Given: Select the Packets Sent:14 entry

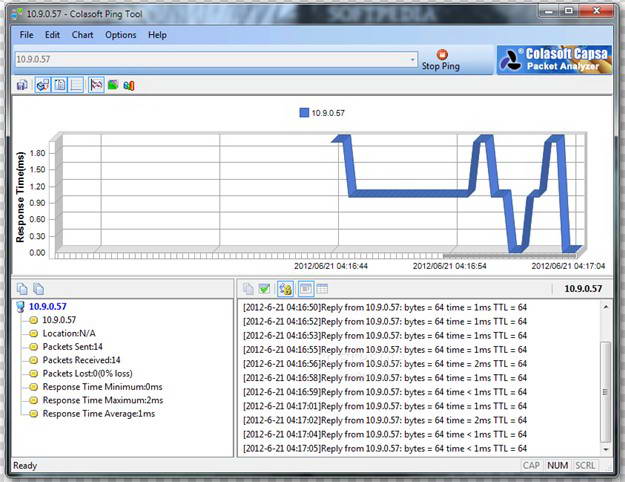Looking at the screenshot, I should [x=73, y=347].
